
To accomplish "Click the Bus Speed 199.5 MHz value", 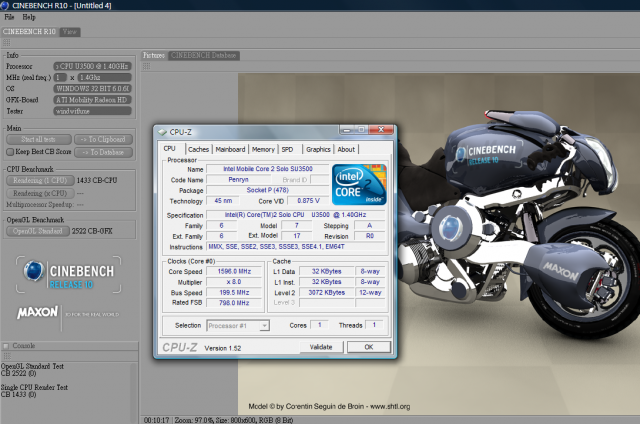I will (234, 293).
